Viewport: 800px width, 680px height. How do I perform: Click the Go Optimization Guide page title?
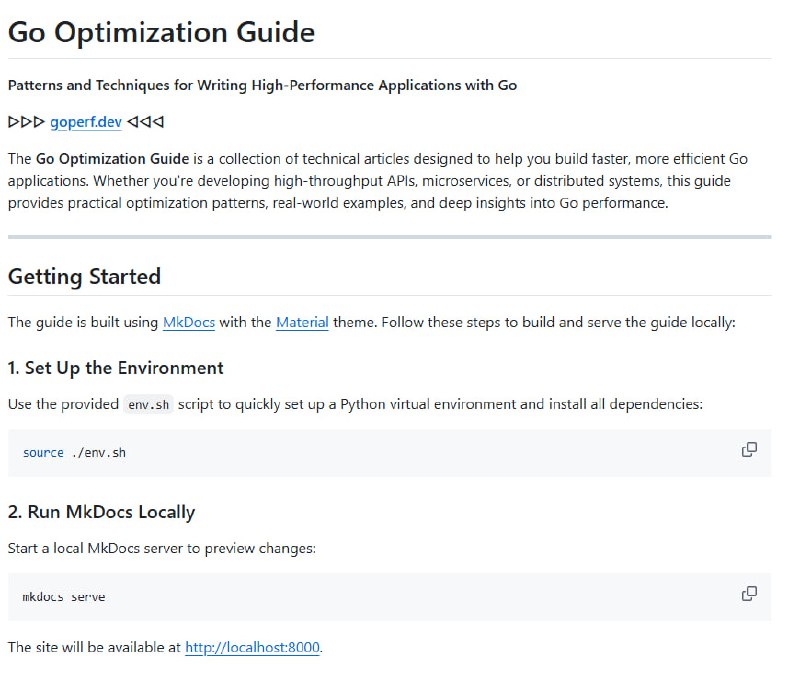pyautogui.click(x=160, y=32)
